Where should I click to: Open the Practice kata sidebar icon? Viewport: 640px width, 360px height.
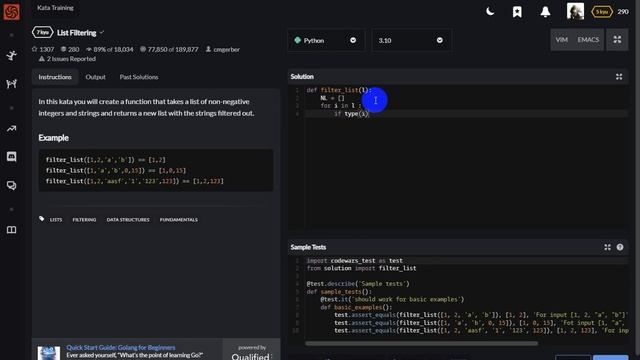coord(11,55)
